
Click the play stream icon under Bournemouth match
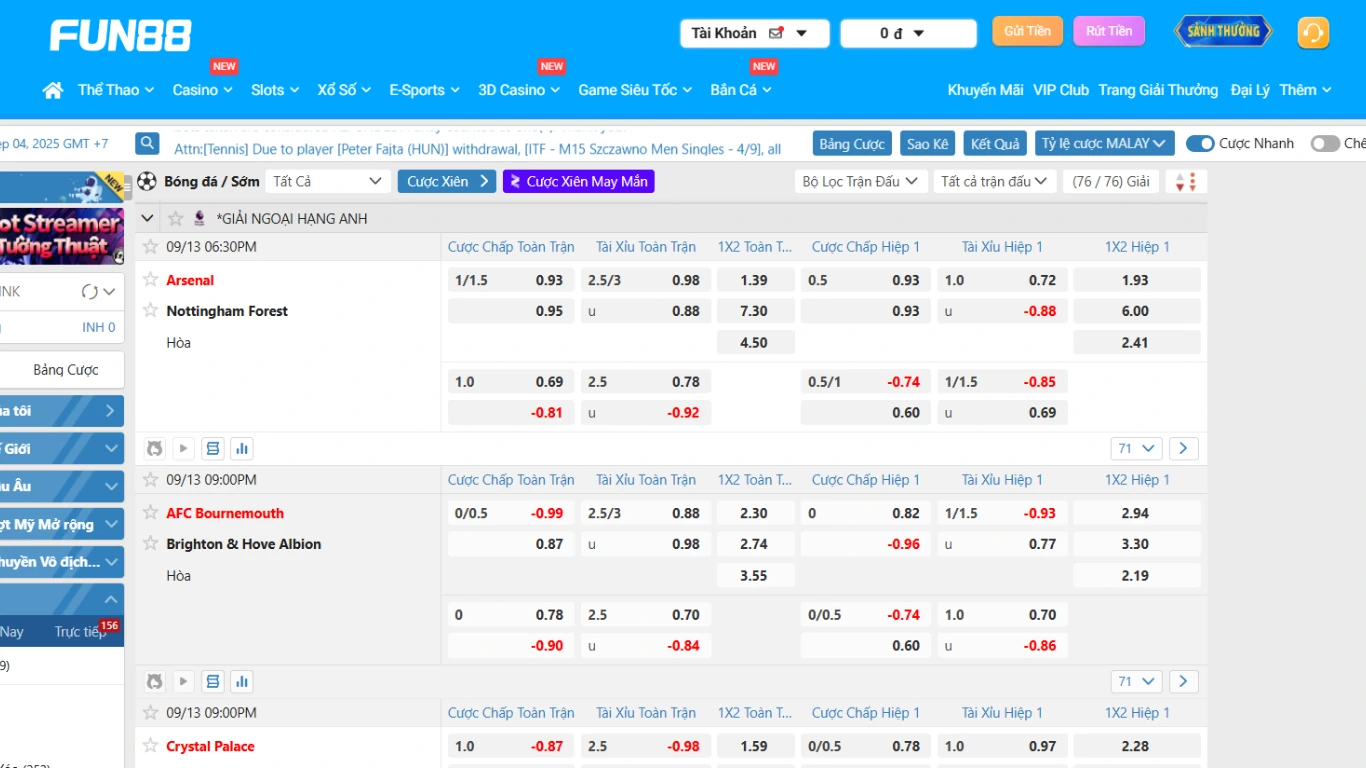[x=183, y=681]
